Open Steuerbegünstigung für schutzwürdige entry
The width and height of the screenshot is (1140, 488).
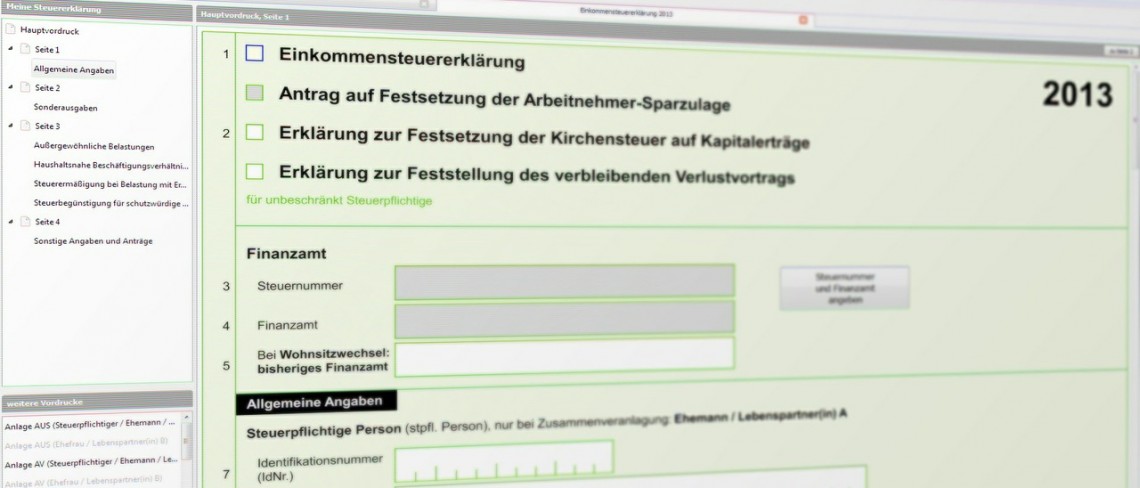[111, 203]
